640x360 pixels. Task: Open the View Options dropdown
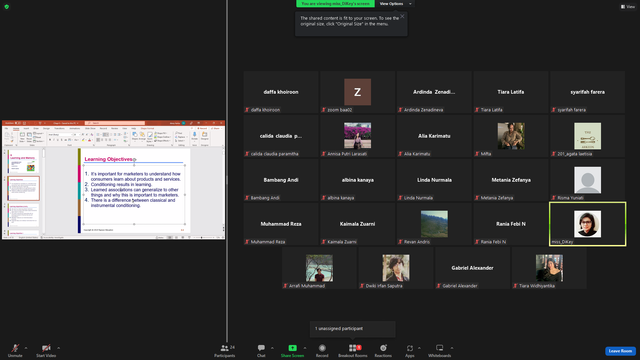click(395, 4)
